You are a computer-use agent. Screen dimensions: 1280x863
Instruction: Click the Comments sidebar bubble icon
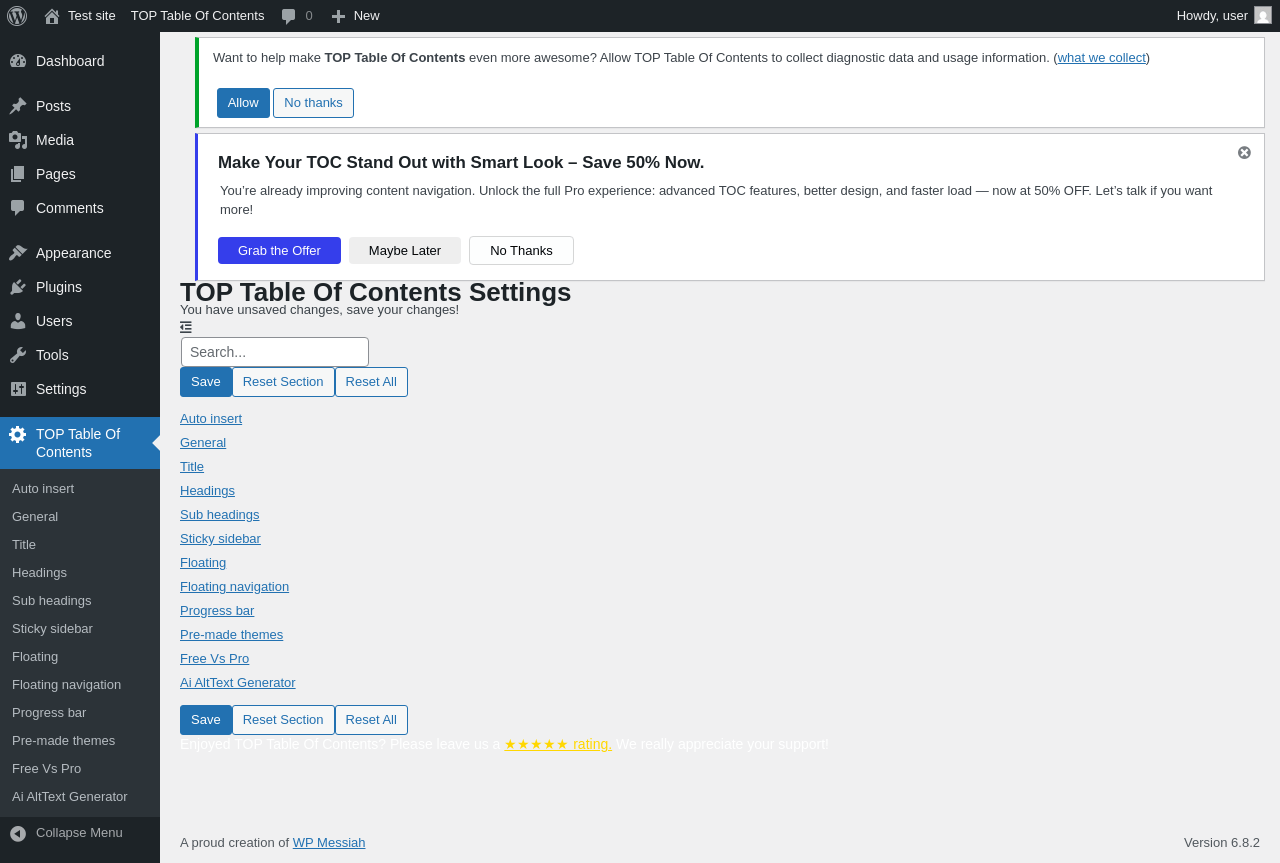click(18, 208)
